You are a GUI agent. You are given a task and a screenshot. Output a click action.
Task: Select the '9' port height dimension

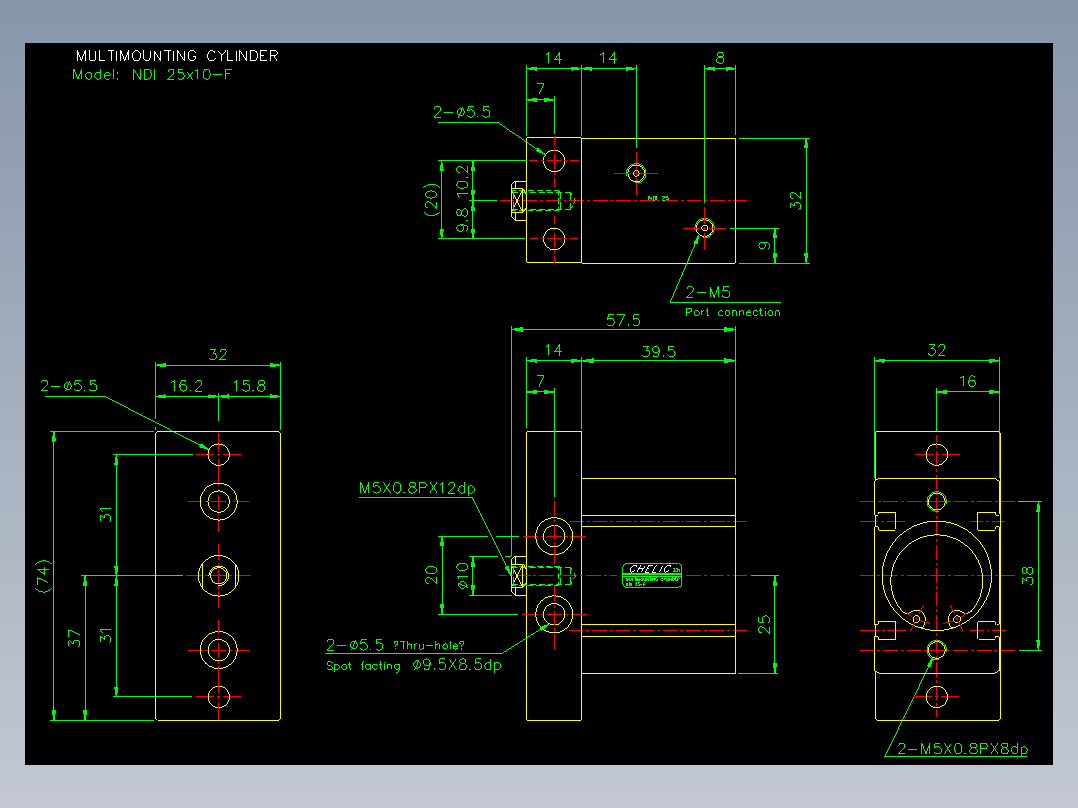[x=764, y=245]
